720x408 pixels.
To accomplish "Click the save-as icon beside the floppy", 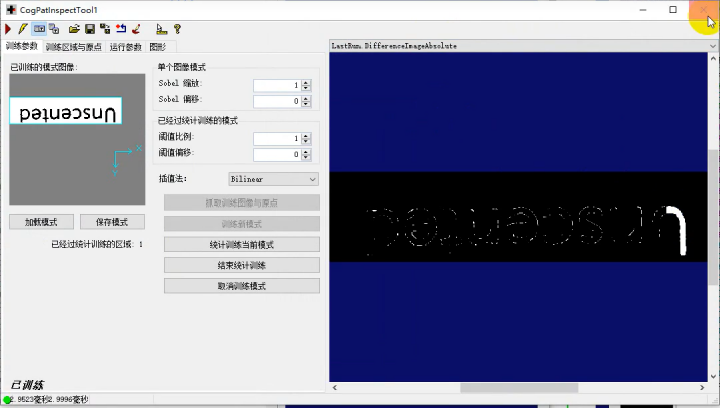I will pos(105,29).
